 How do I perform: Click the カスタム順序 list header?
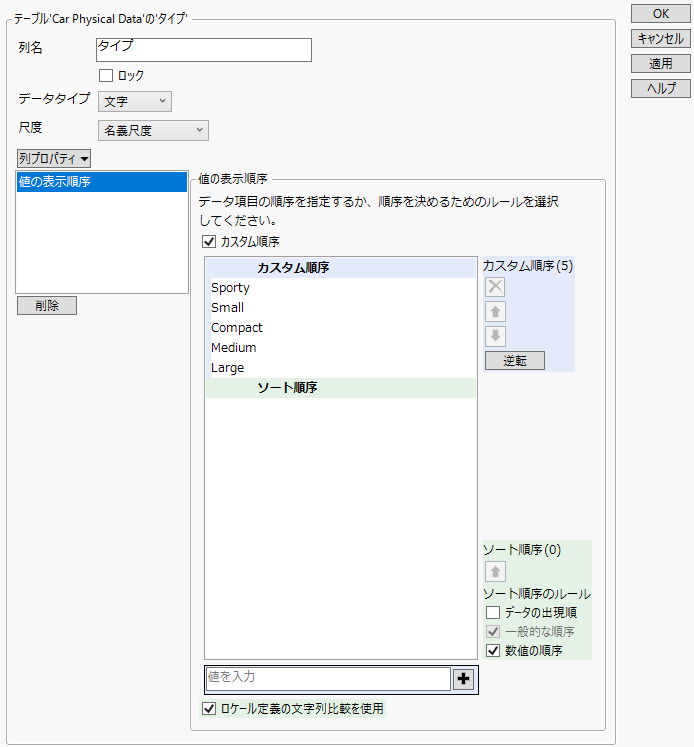click(x=341, y=268)
